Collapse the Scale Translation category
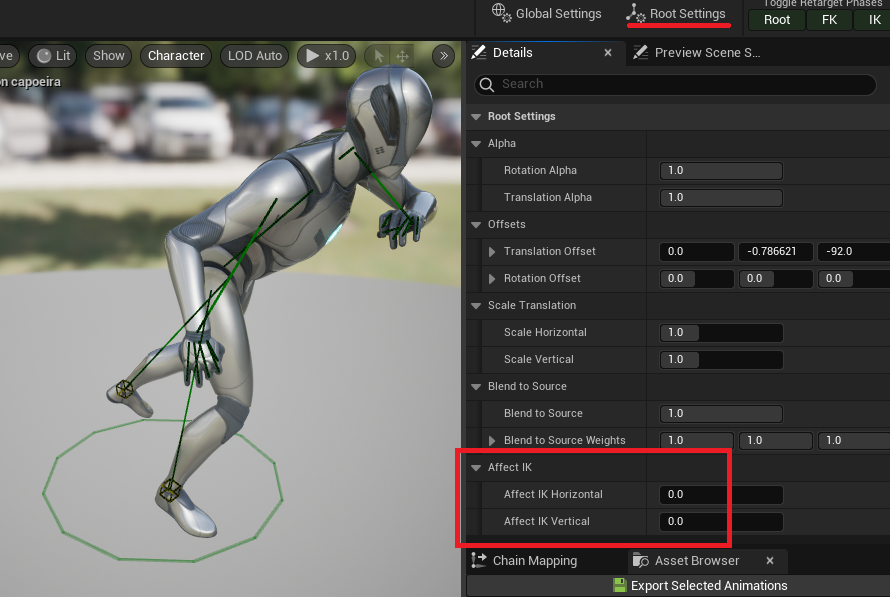Screen dimensions: 890x597 tap(476, 306)
